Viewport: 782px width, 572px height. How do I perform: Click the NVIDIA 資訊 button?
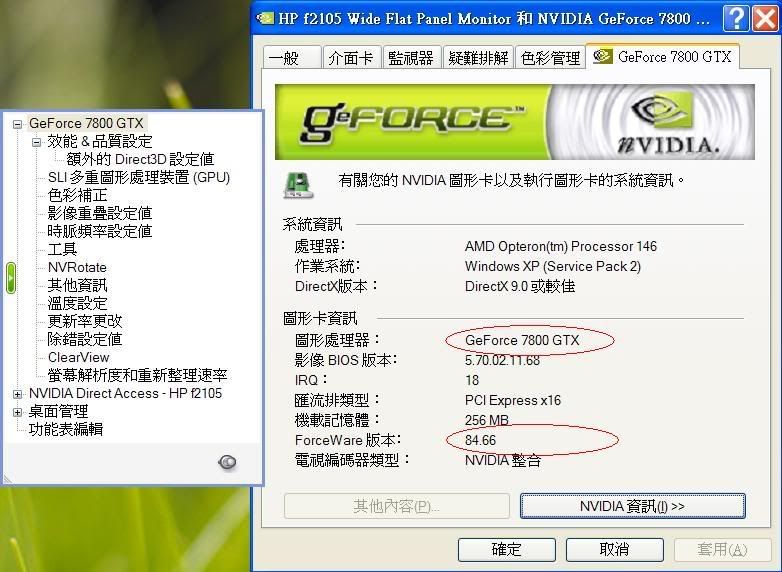click(632, 506)
